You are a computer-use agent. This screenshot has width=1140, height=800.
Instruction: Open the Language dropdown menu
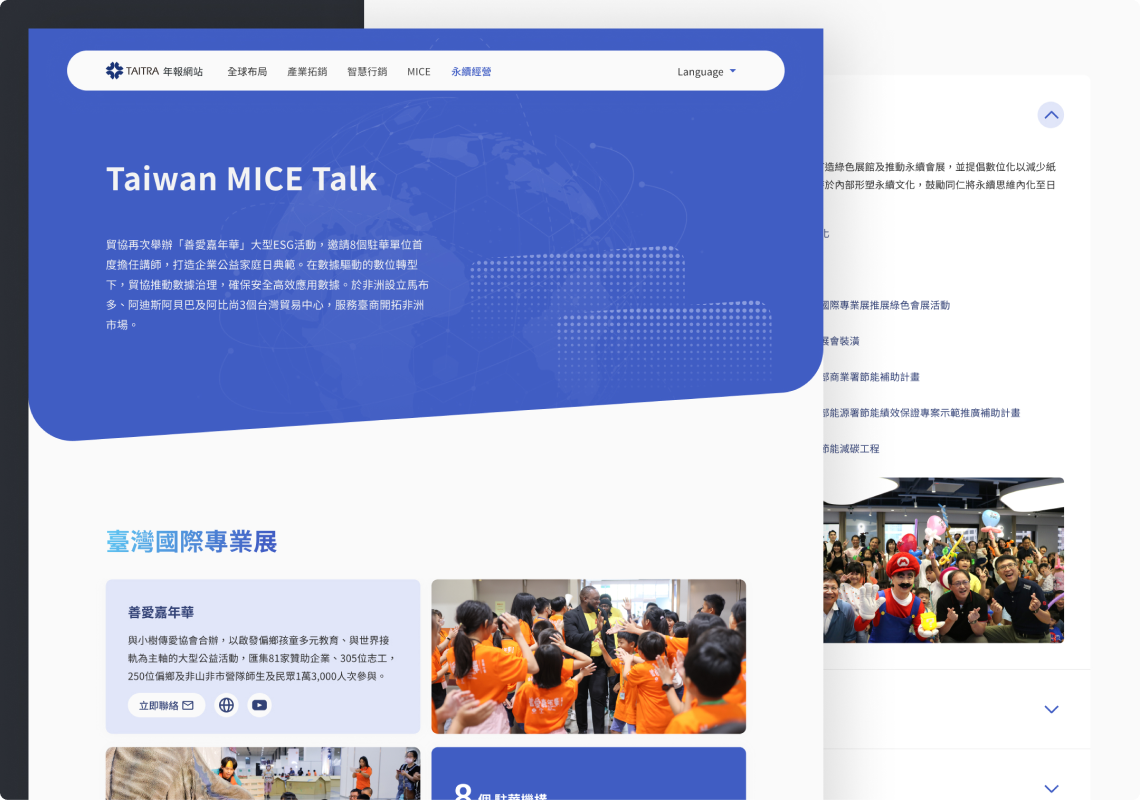tap(706, 72)
